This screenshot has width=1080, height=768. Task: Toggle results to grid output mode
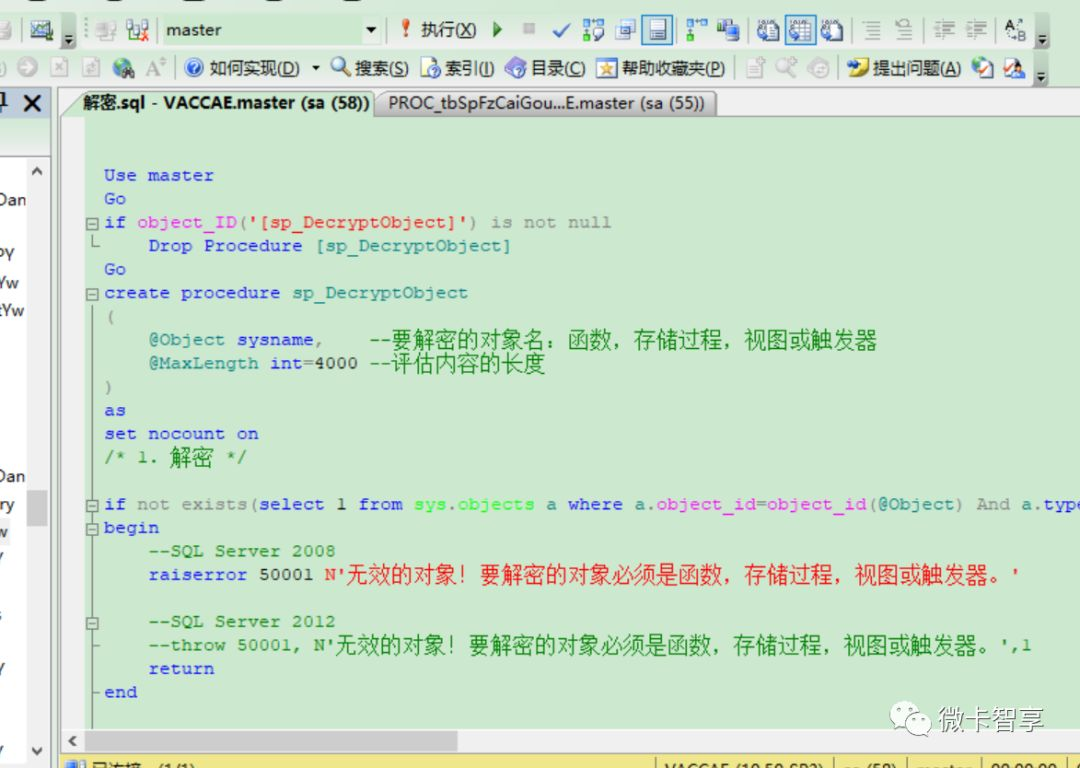[800, 30]
